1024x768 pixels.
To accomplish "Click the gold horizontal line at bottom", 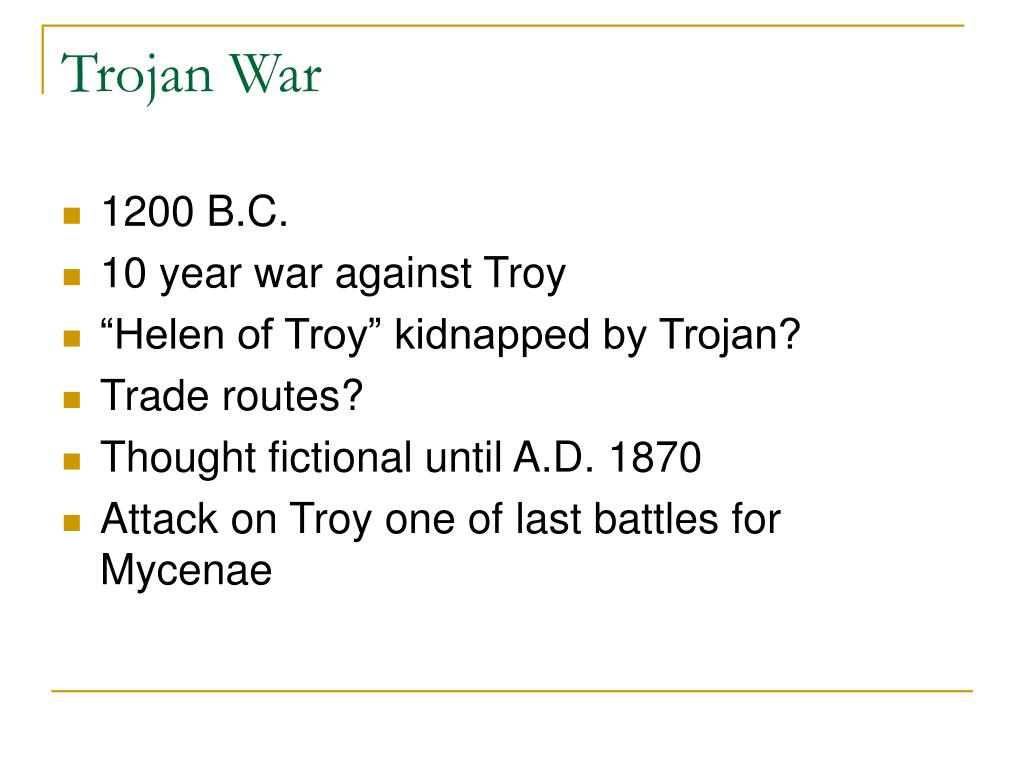I will pyautogui.click(x=512, y=690).
